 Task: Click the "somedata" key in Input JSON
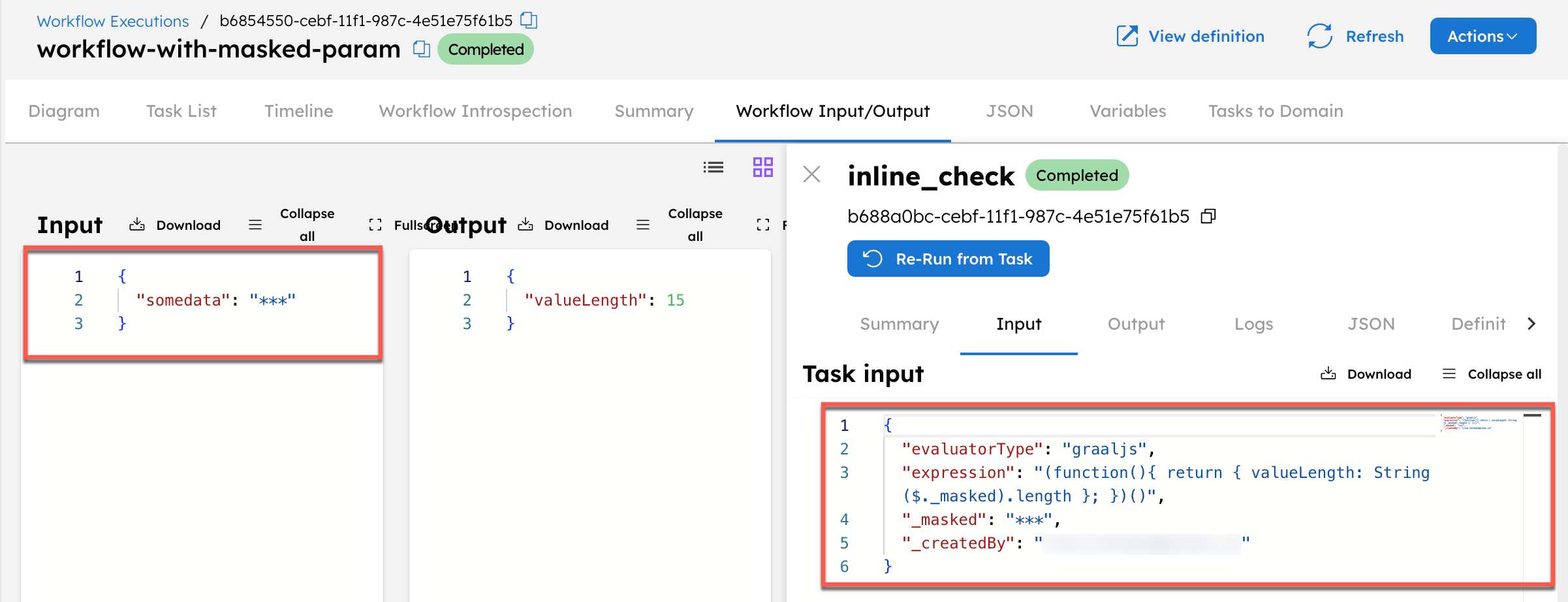[x=183, y=300]
